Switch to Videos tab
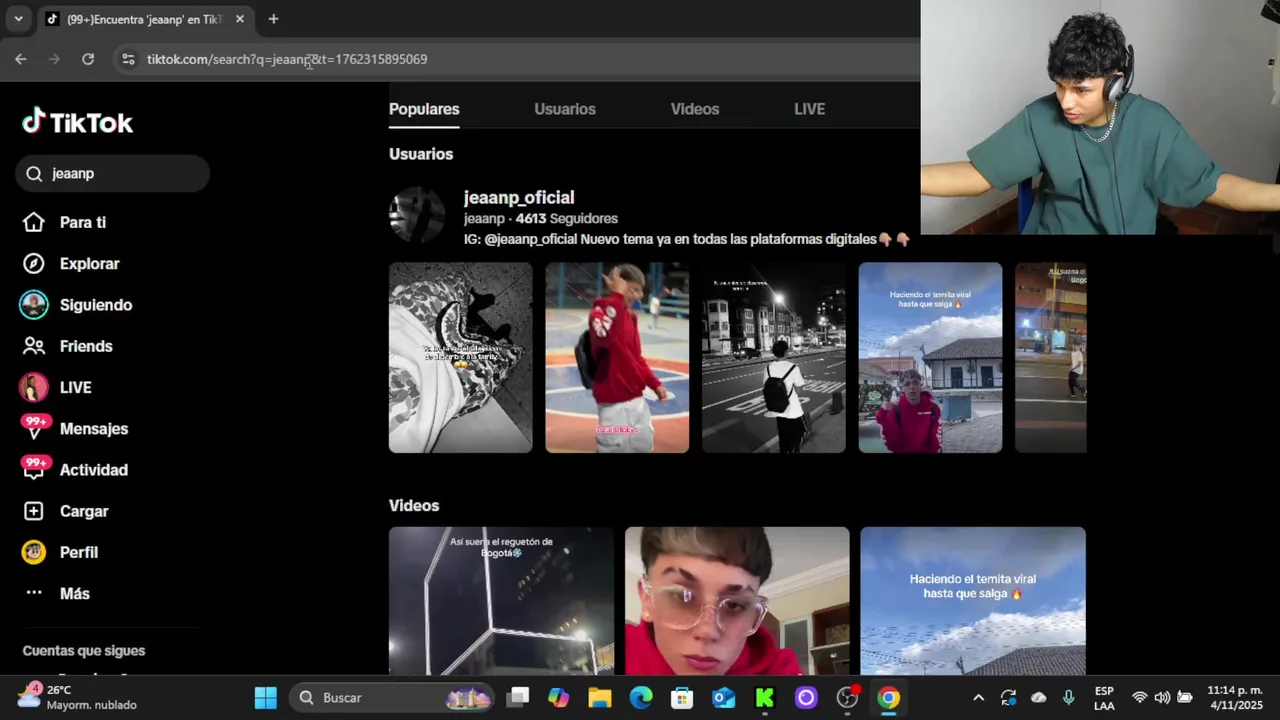Screen dimensions: 1280x720 [695, 109]
